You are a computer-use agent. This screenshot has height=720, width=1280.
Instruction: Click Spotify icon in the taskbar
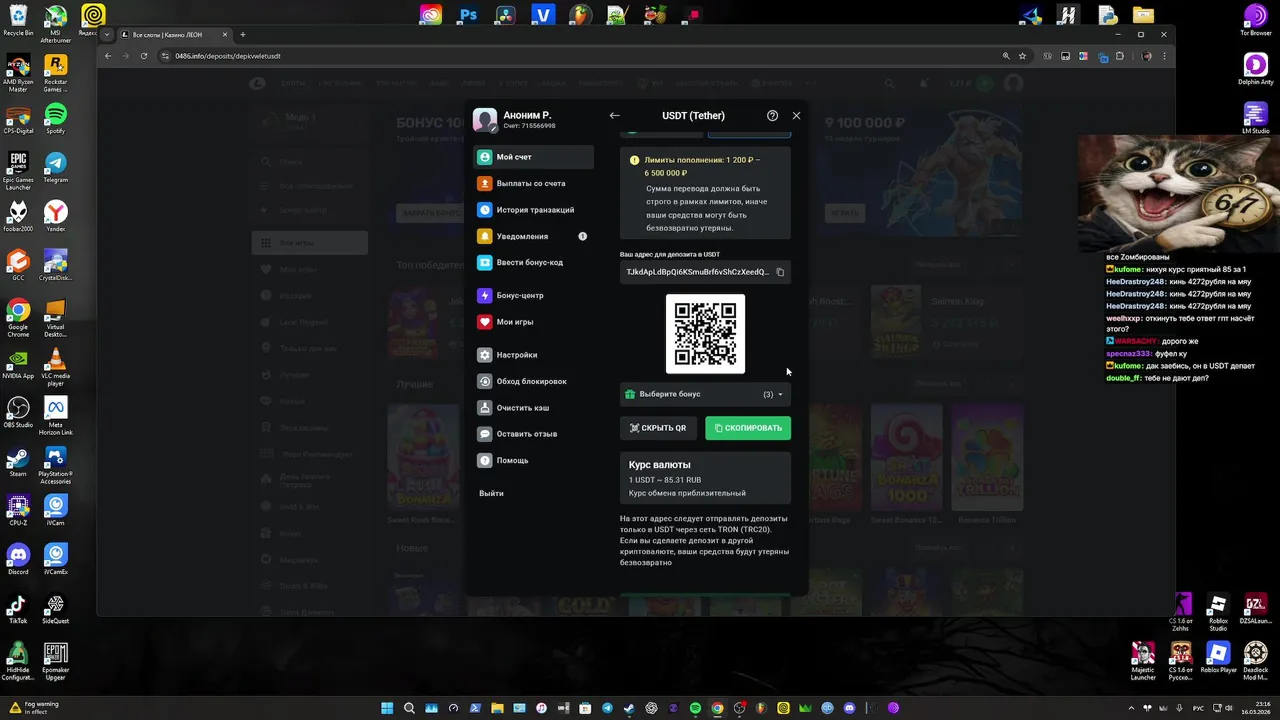tap(695, 708)
